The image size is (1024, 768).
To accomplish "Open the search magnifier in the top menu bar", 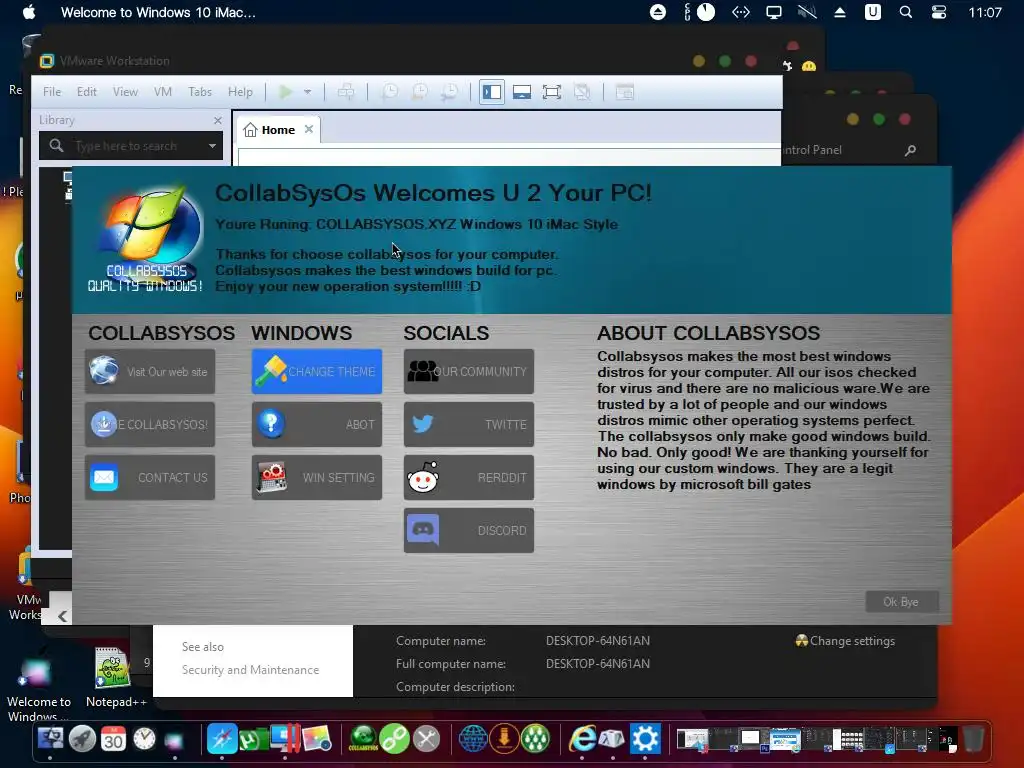I will [x=905, y=12].
